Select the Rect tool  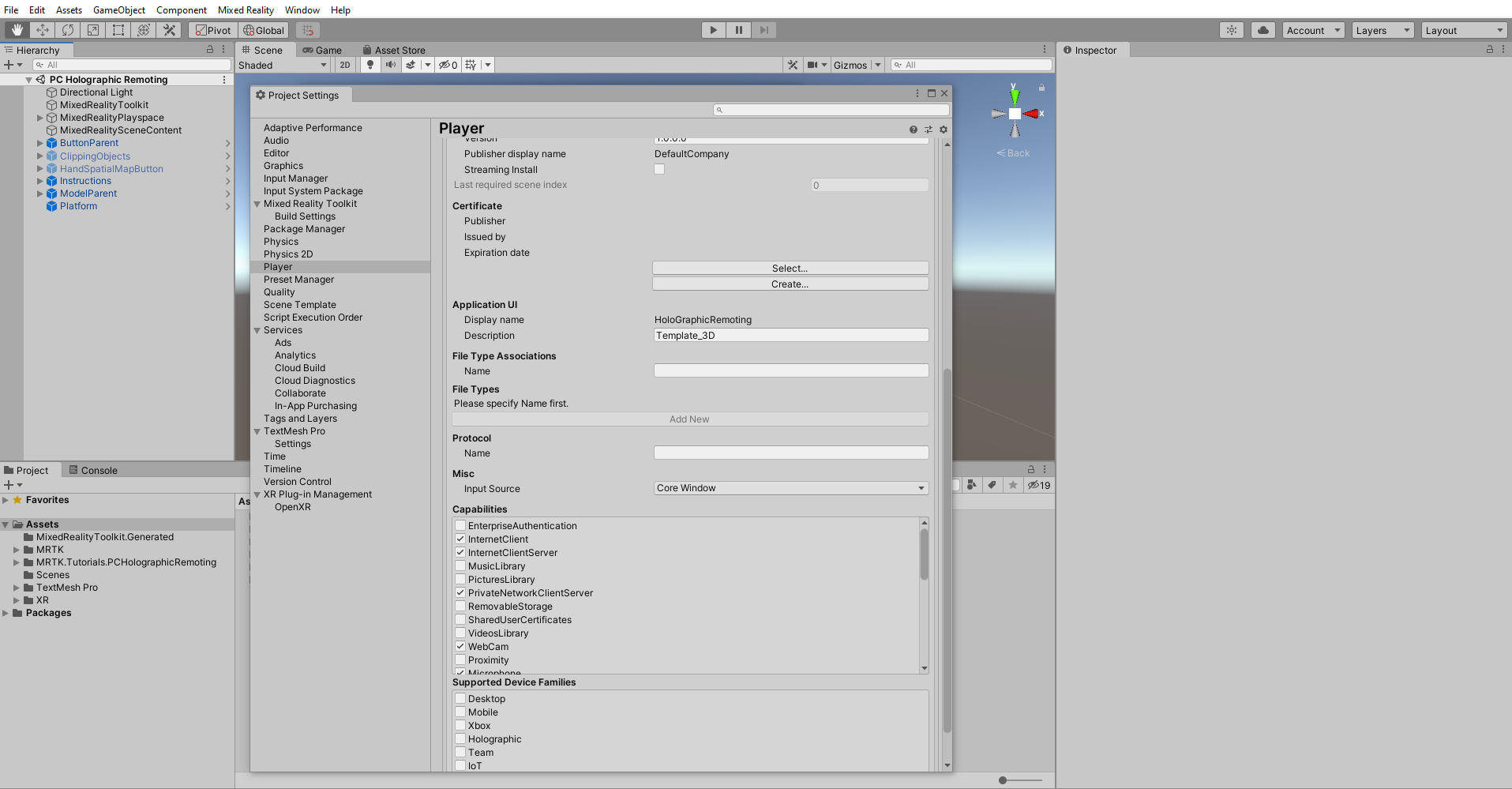118,30
